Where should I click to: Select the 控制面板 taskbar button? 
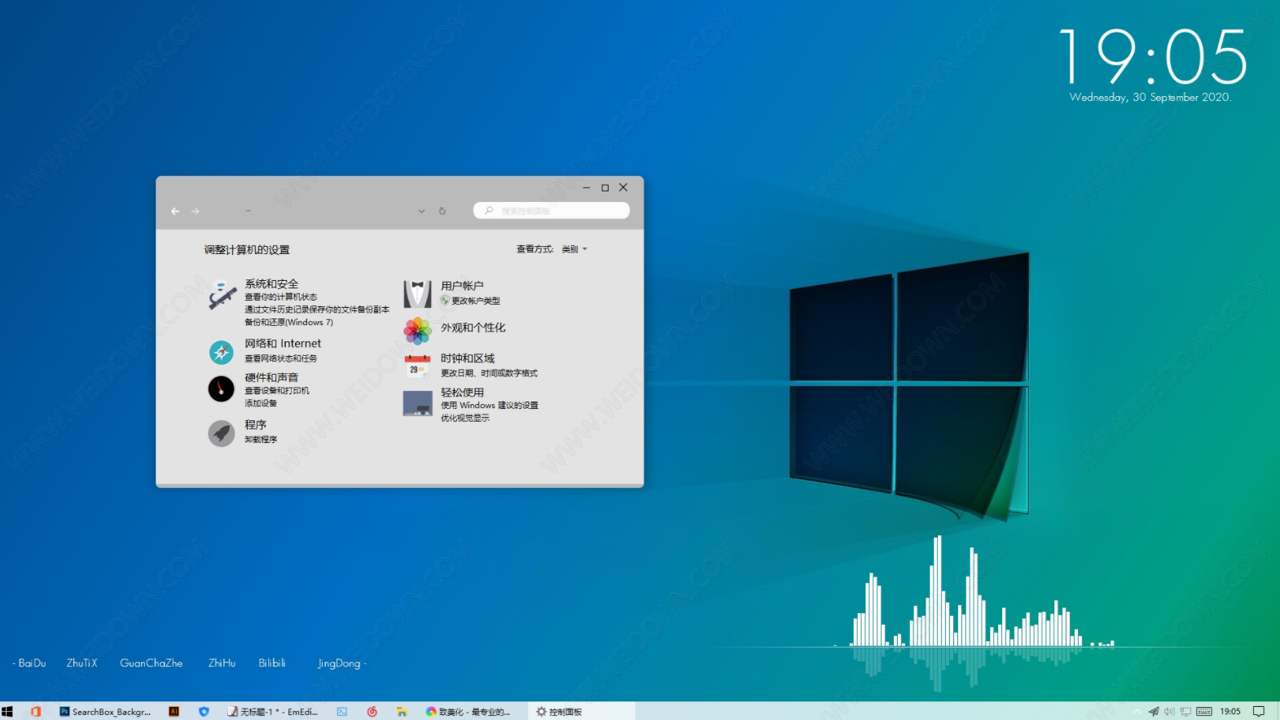(x=581, y=711)
